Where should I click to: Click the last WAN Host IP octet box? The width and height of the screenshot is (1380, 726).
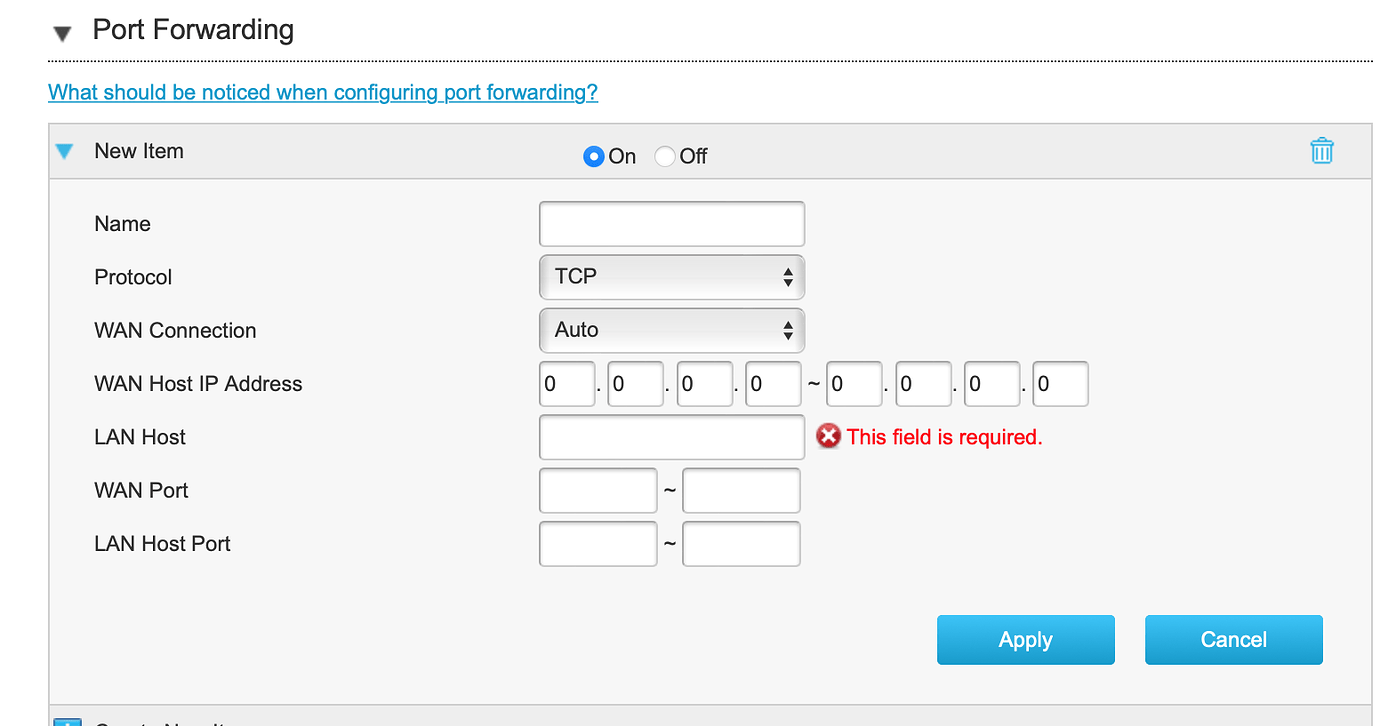click(1060, 383)
